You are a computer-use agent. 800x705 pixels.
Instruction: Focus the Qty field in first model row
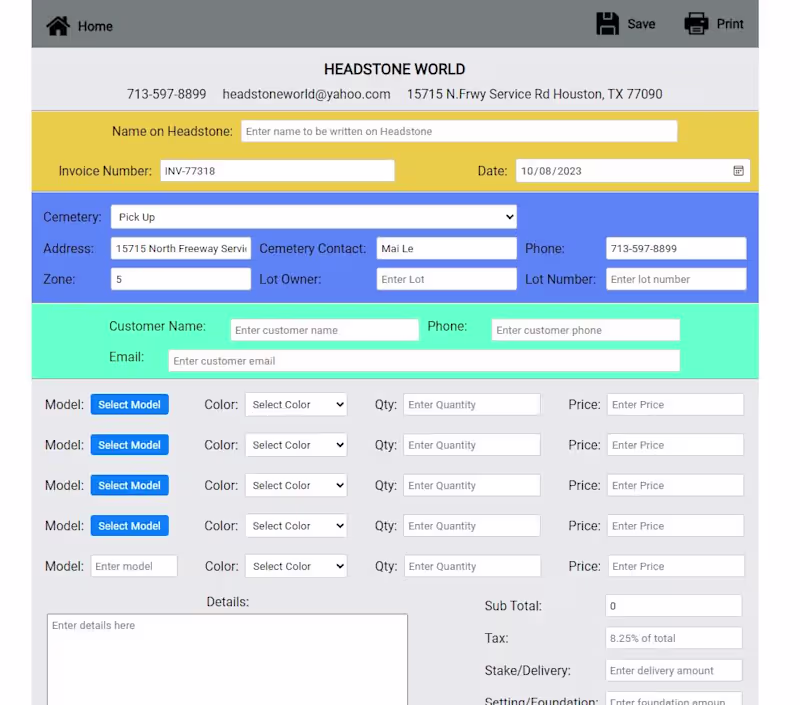472,405
